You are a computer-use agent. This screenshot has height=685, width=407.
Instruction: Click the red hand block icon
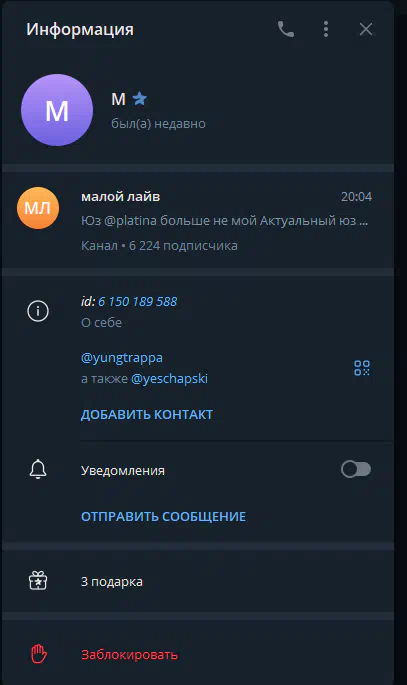(38, 654)
